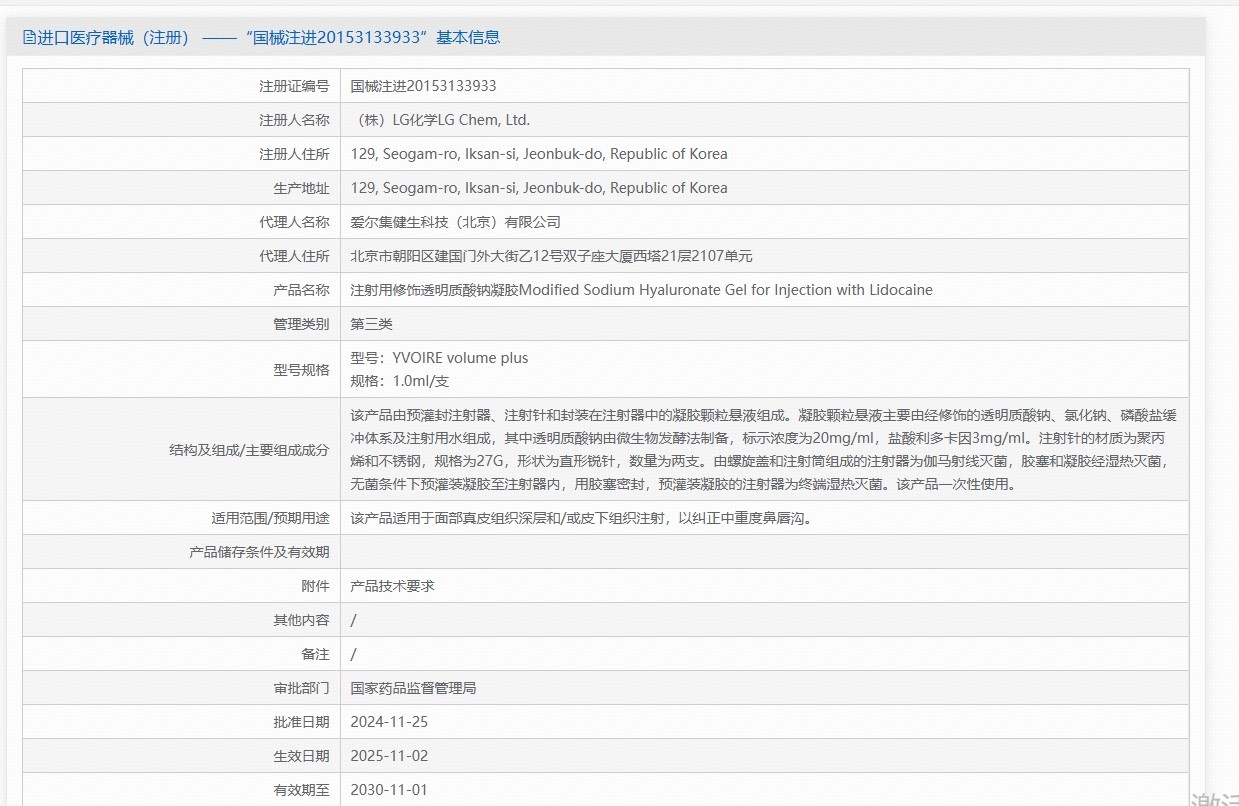The image size is (1239, 806).
Task: Click the 生产地址 address value
Action: coord(539,188)
